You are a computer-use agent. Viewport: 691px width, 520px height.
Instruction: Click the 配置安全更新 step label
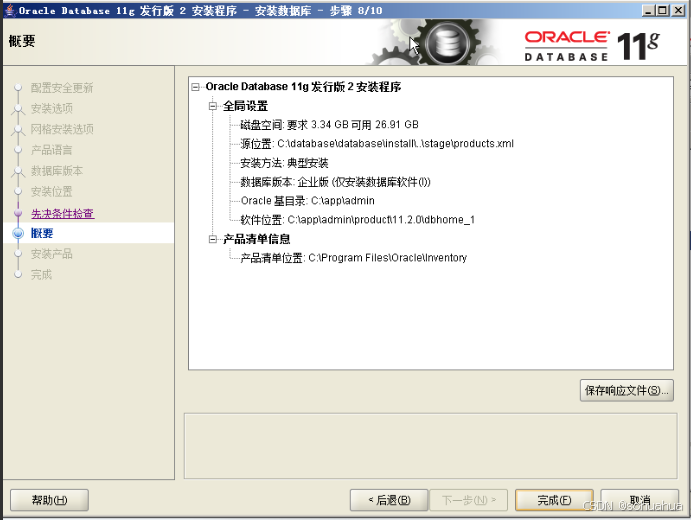(x=62, y=88)
